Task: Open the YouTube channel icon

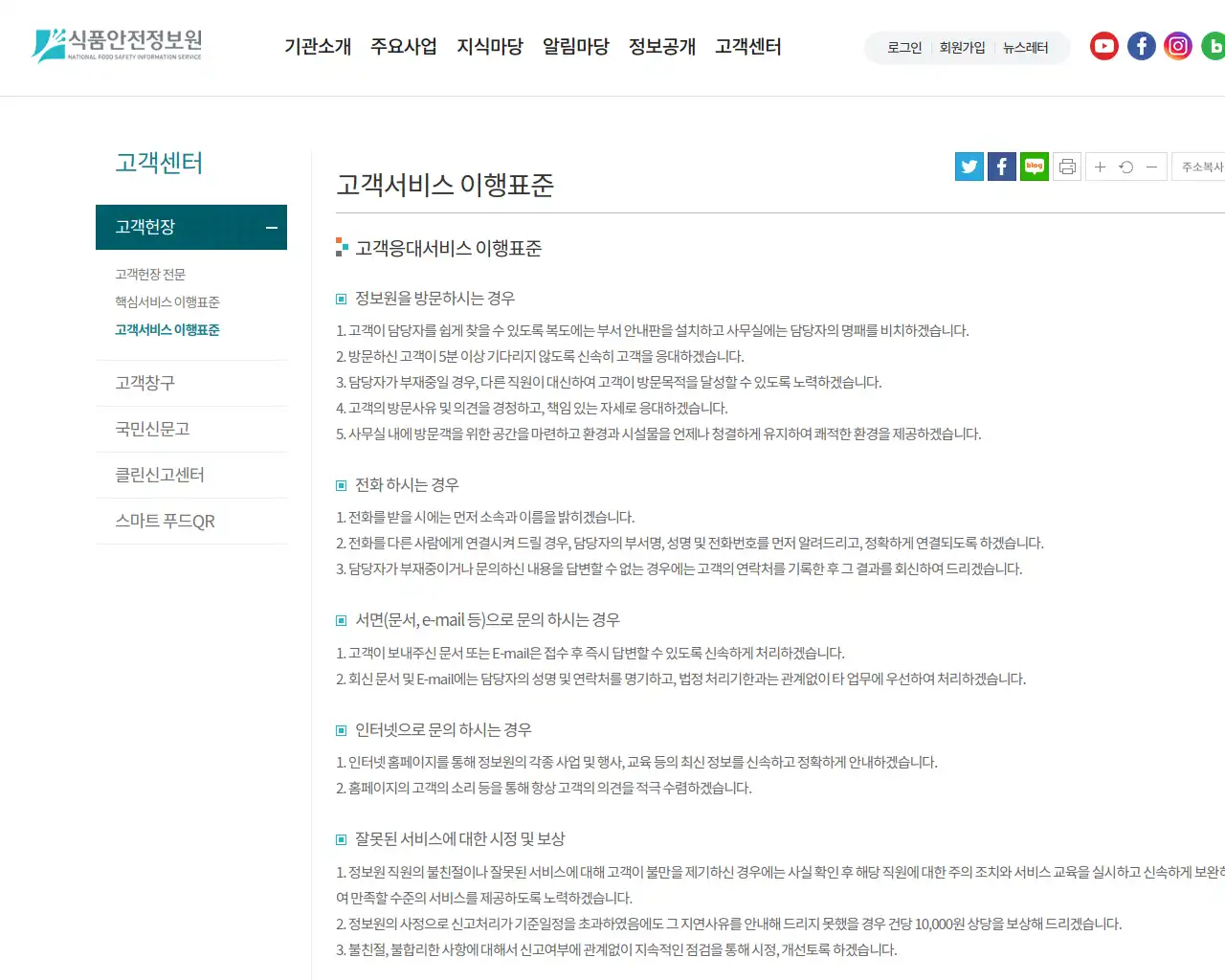Action: (x=1103, y=46)
